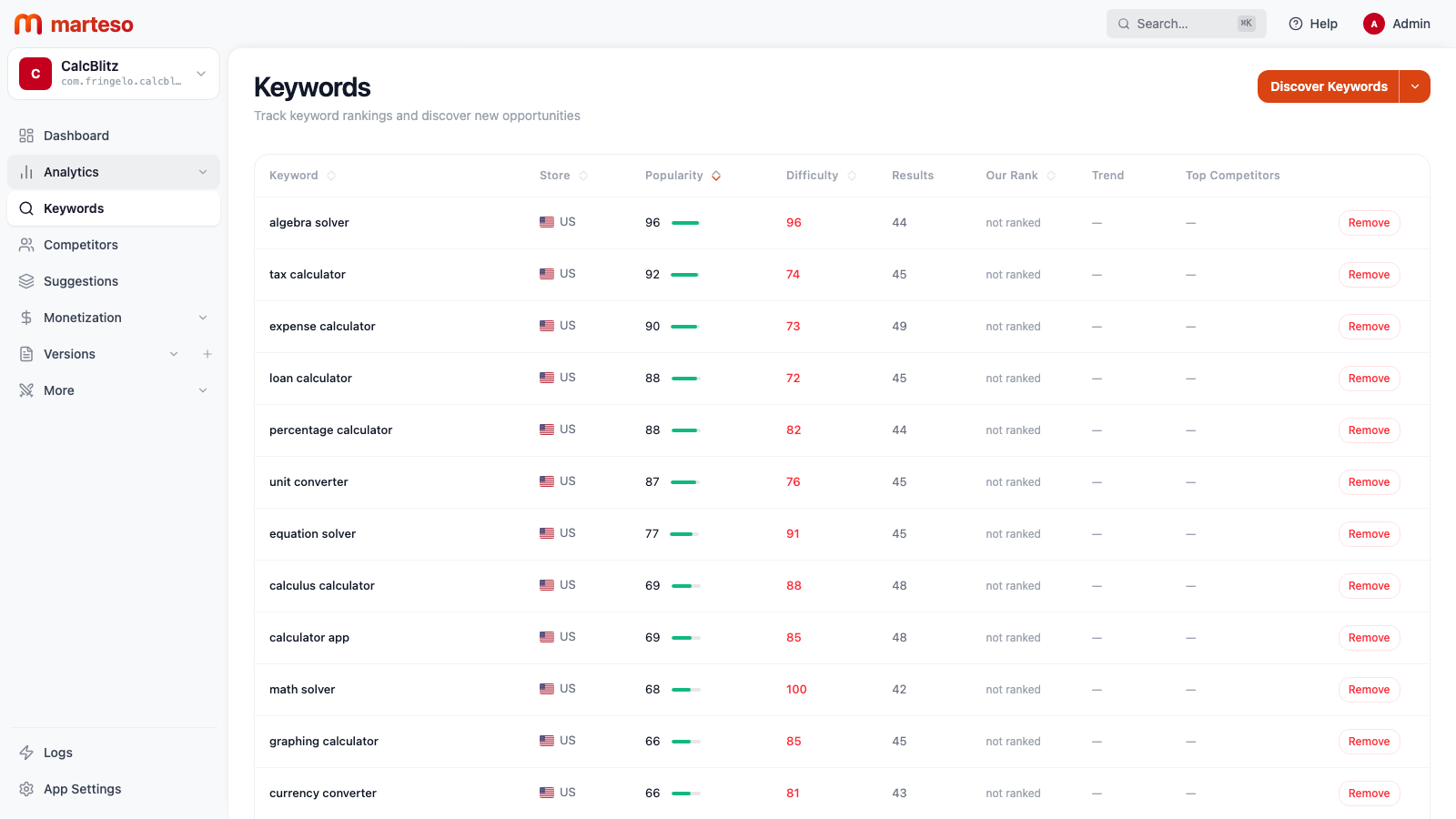This screenshot has height=819, width=1456.
Task: Remove the tax calculator keyword
Action: (x=1369, y=275)
